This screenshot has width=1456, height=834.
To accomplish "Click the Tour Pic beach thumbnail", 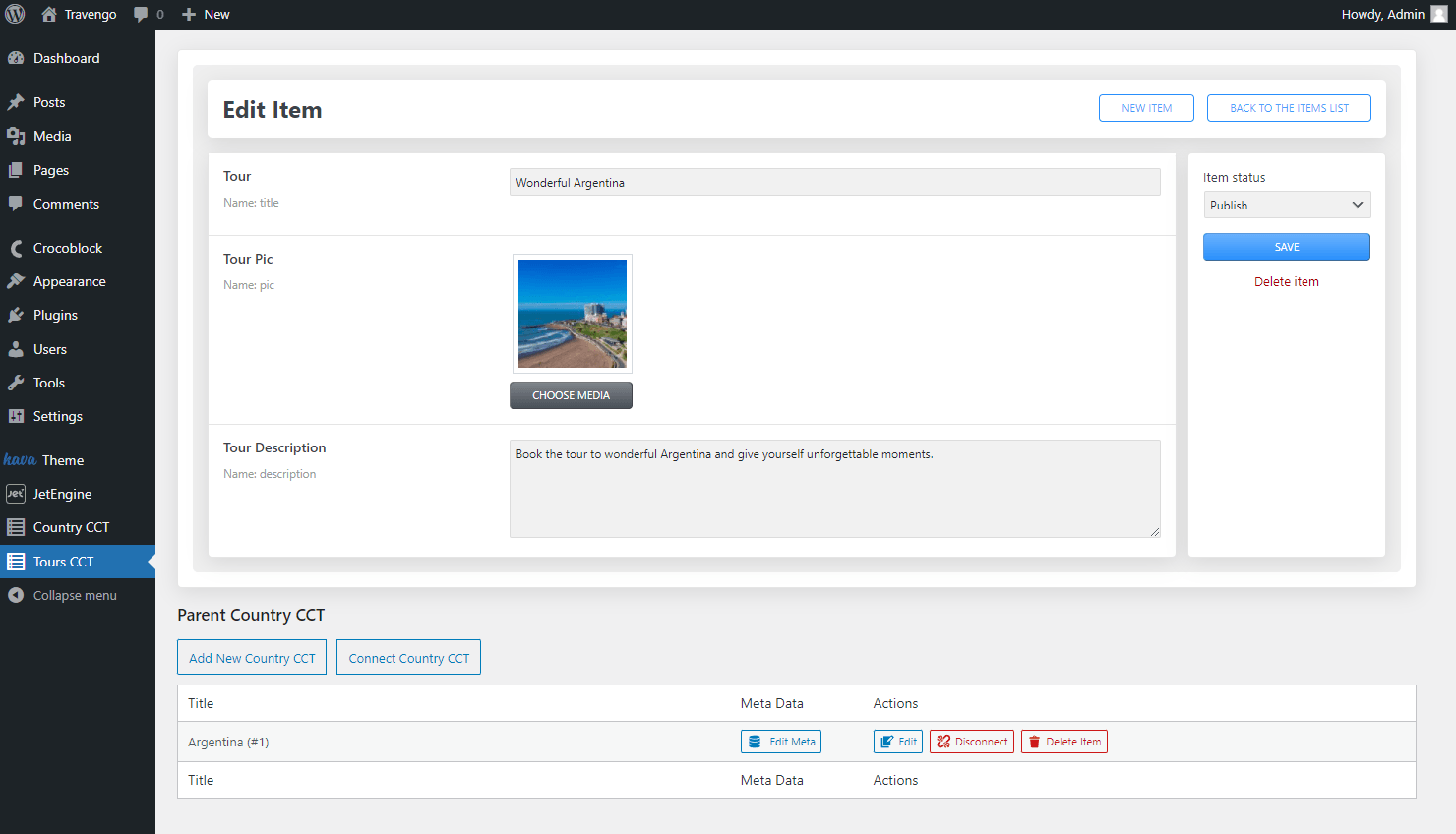I will click(x=573, y=314).
